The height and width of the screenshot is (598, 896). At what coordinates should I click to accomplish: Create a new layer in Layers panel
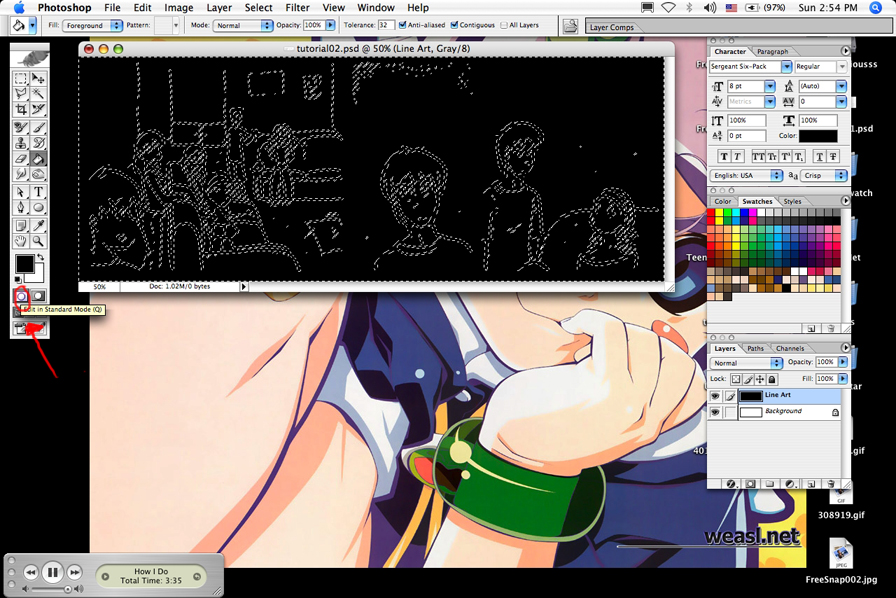(x=811, y=484)
